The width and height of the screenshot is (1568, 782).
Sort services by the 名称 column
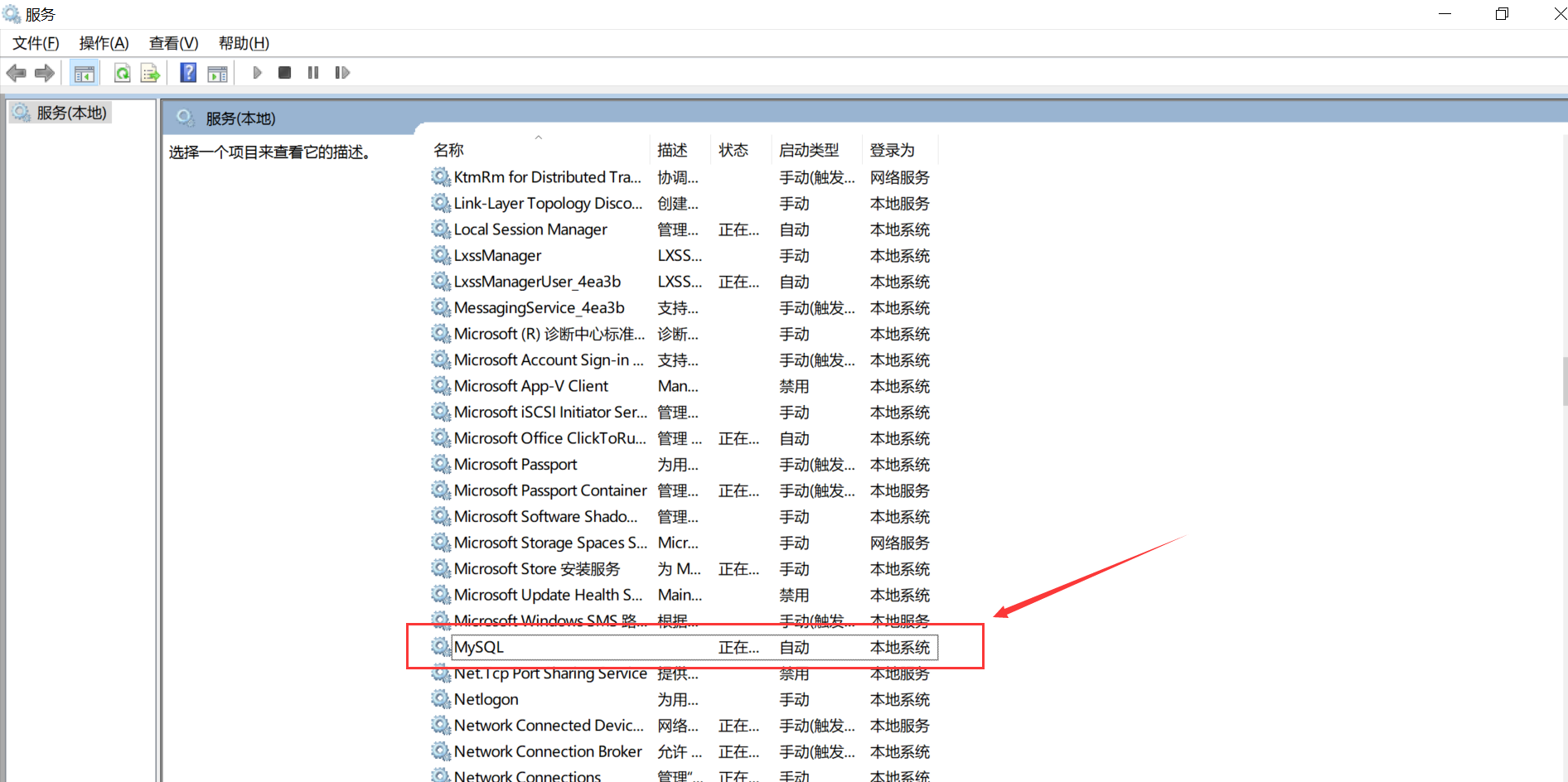(x=448, y=149)
